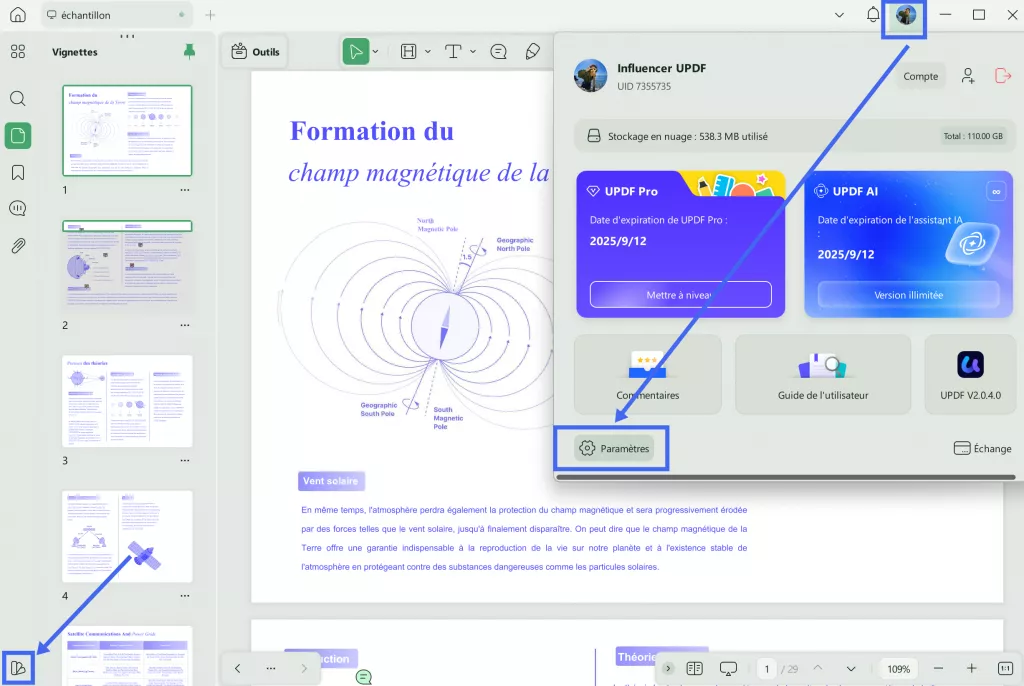Screen dimensions: 1024x686
Task: Toggle presentation mode in the bottom bar
Action: (x=728, y=668)
